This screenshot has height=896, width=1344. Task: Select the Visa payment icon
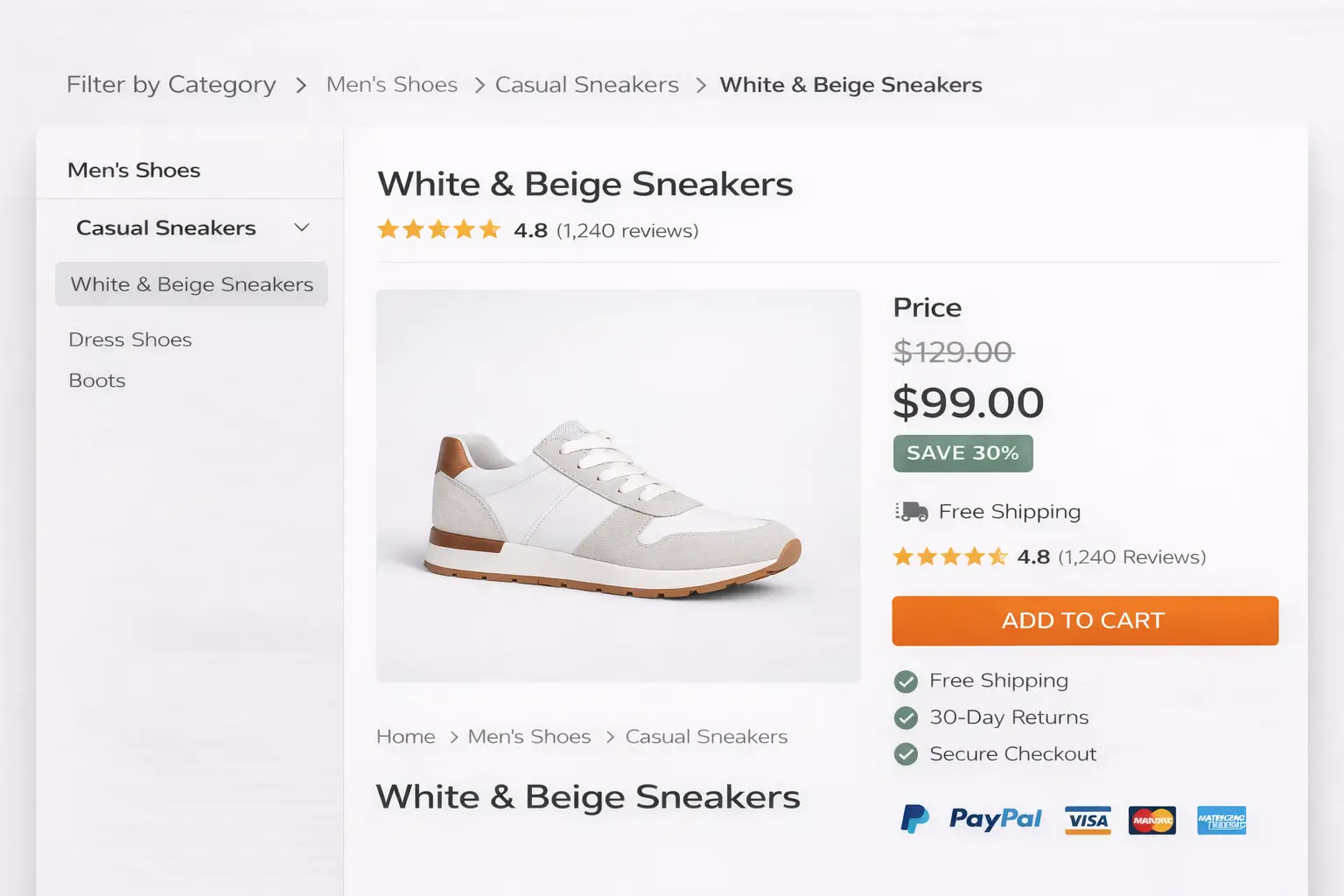1088,820
